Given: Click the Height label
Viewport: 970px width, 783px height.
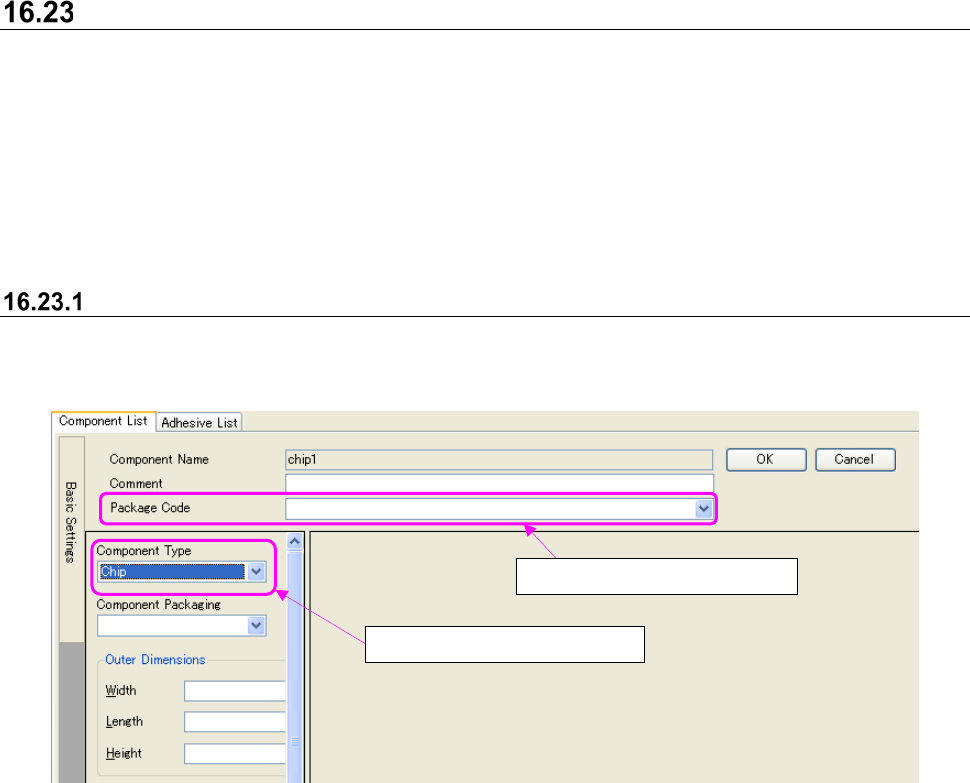Looking at the screenshot, I should point(123,753).
